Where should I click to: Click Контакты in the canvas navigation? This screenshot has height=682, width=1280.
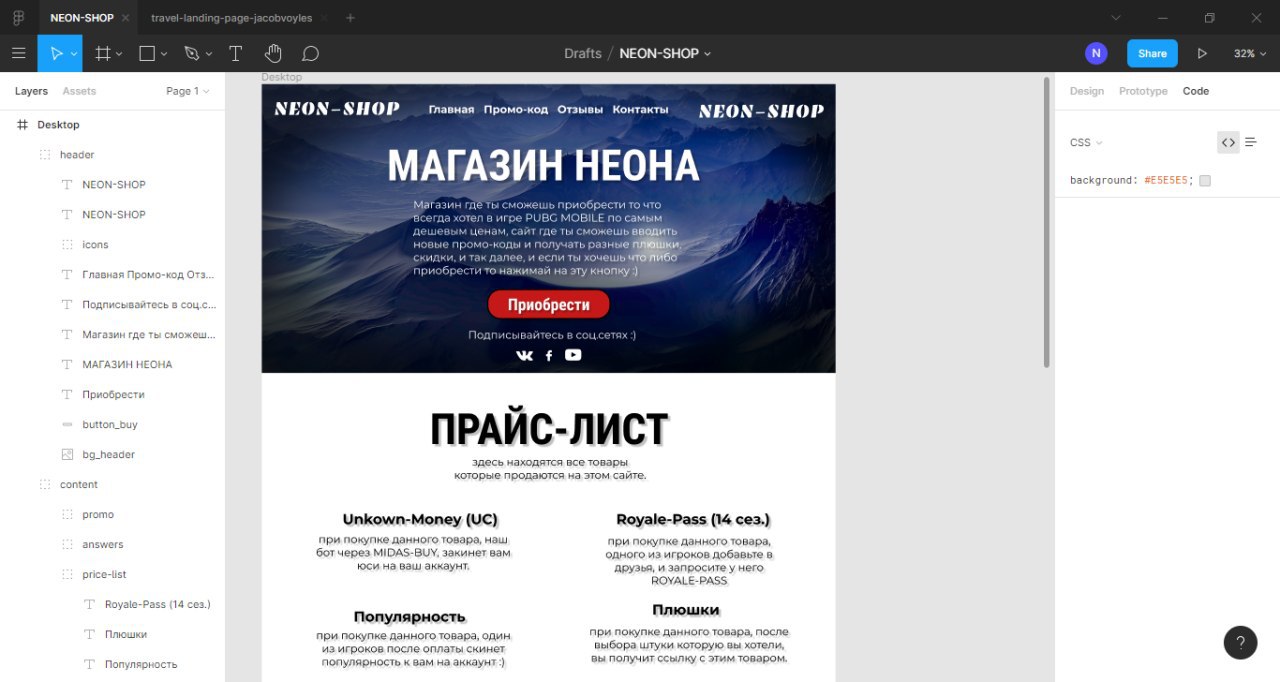pyautogui.click(x=640, y=109)
